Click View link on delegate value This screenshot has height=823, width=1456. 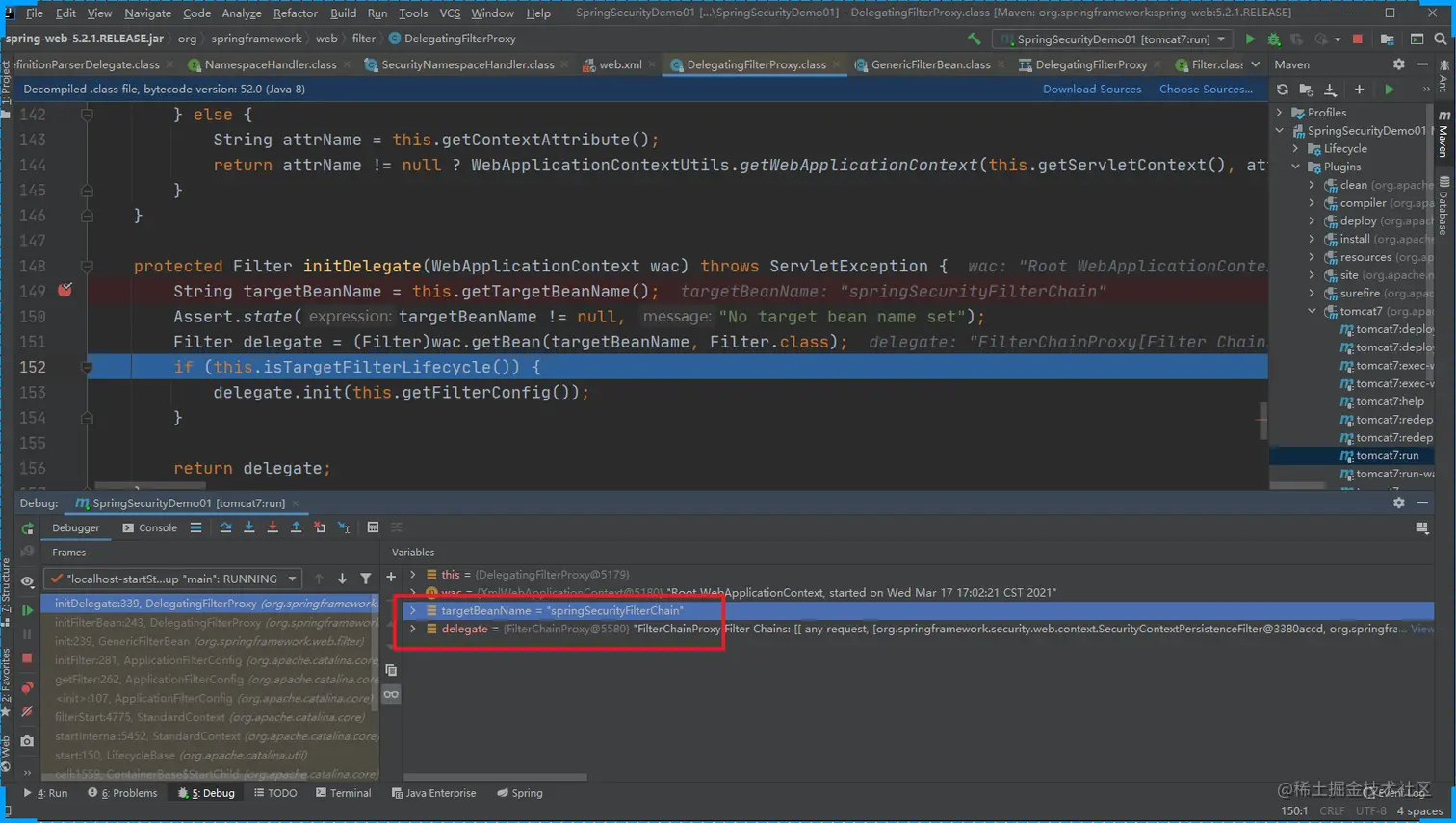[1422, 629]
